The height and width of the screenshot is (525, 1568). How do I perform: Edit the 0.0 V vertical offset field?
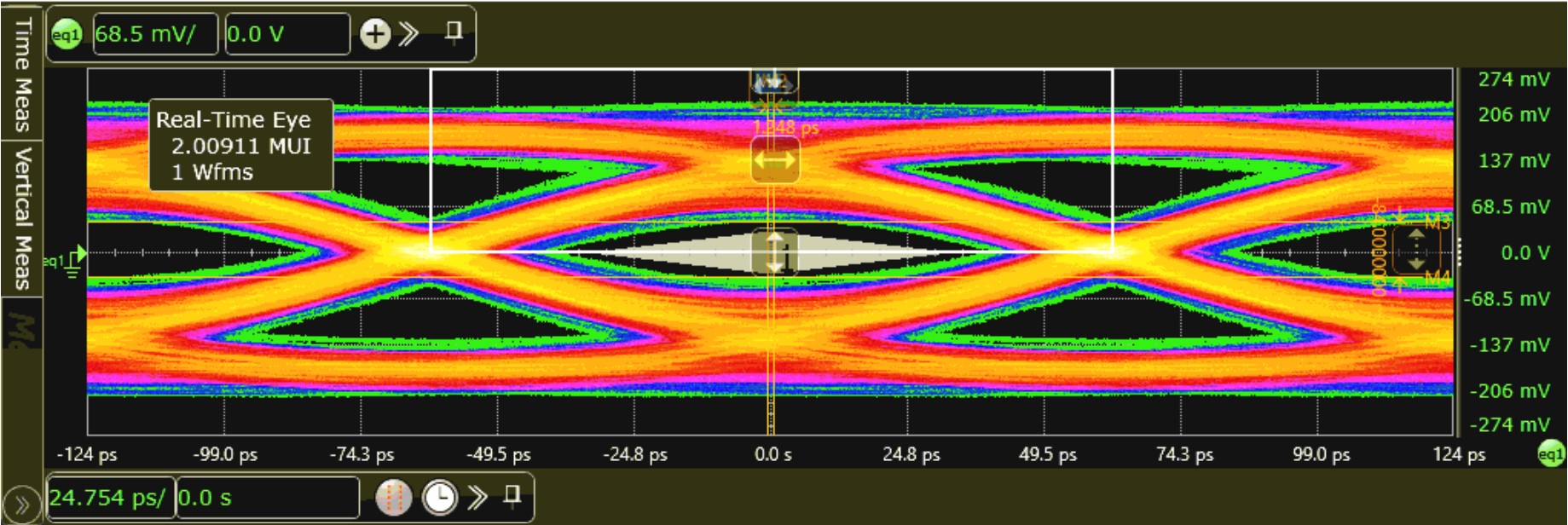286,35
